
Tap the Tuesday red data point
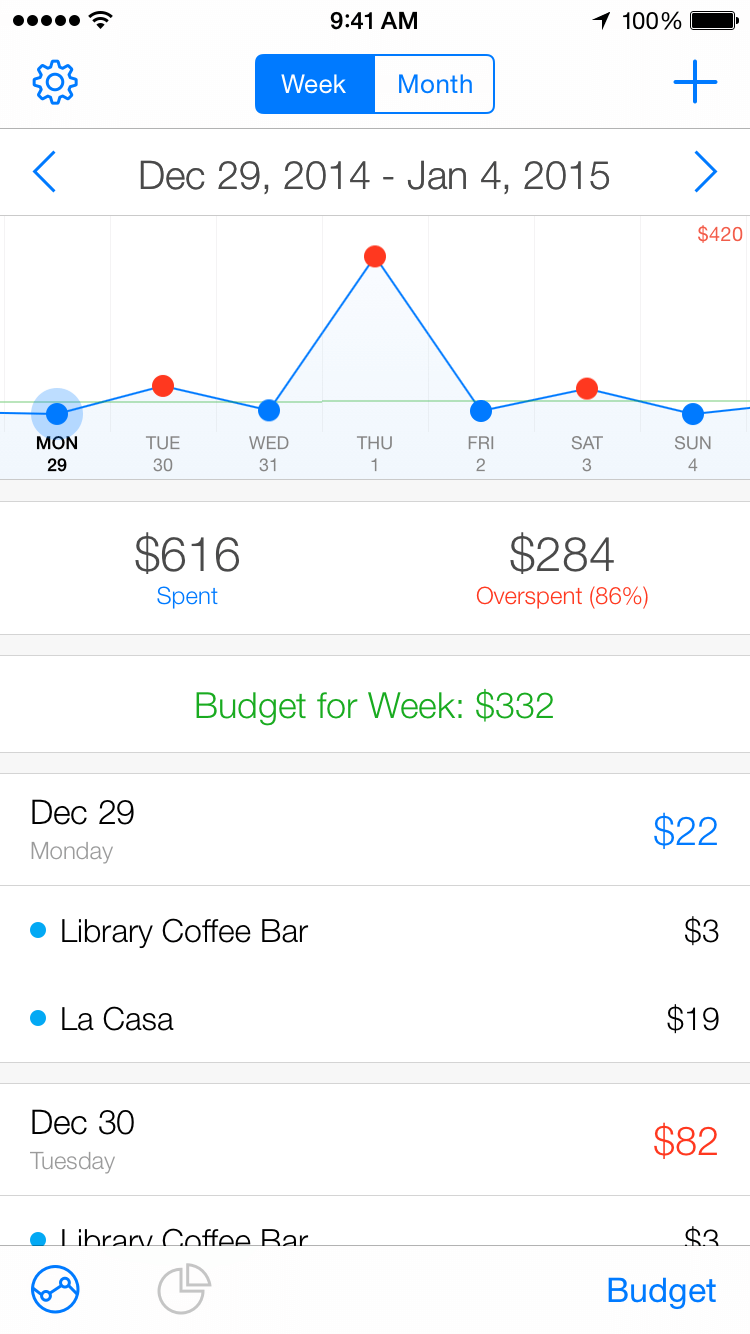tap(163, 386)
